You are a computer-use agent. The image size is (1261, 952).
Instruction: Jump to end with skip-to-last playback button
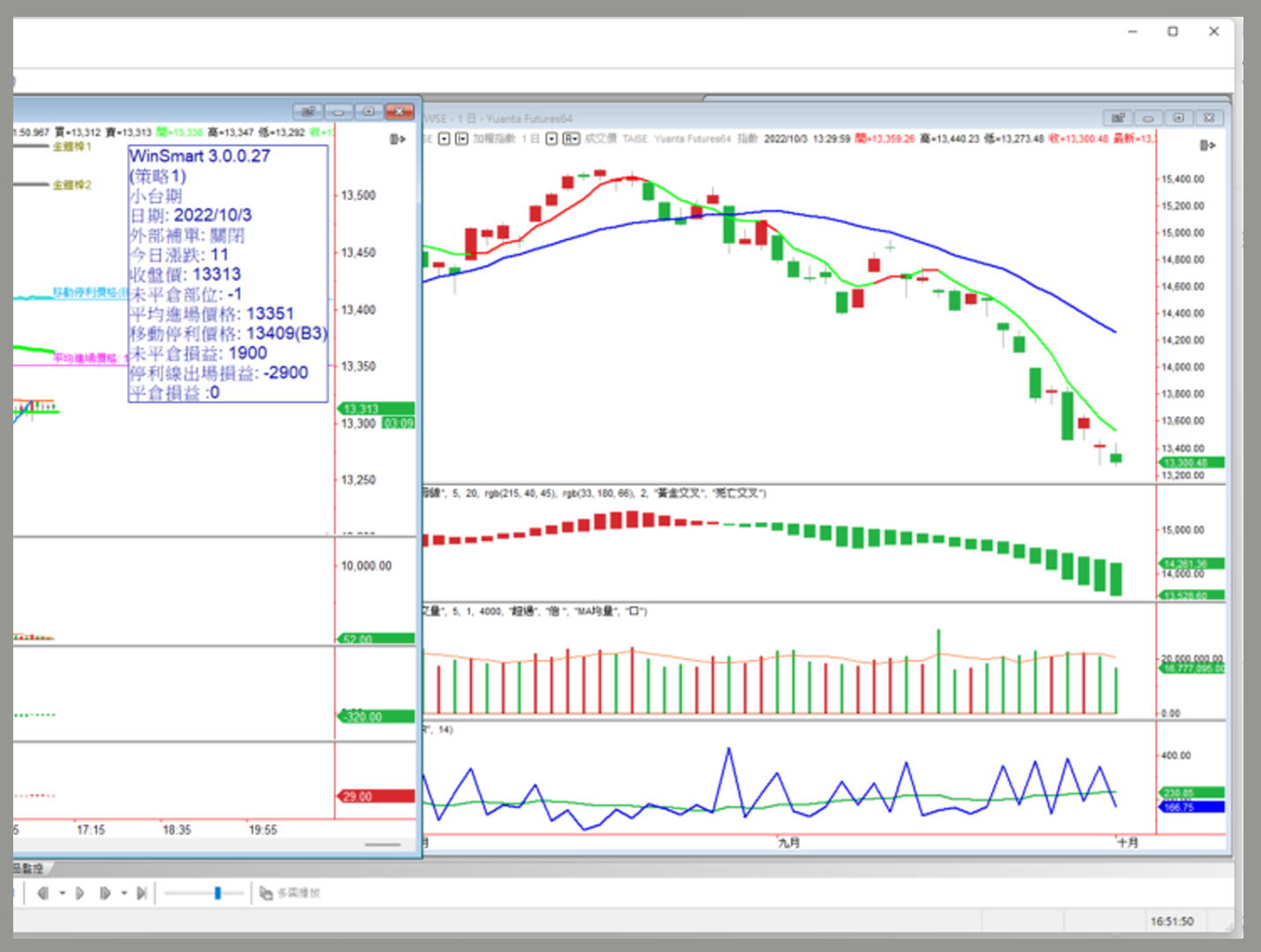pos(142,893)
